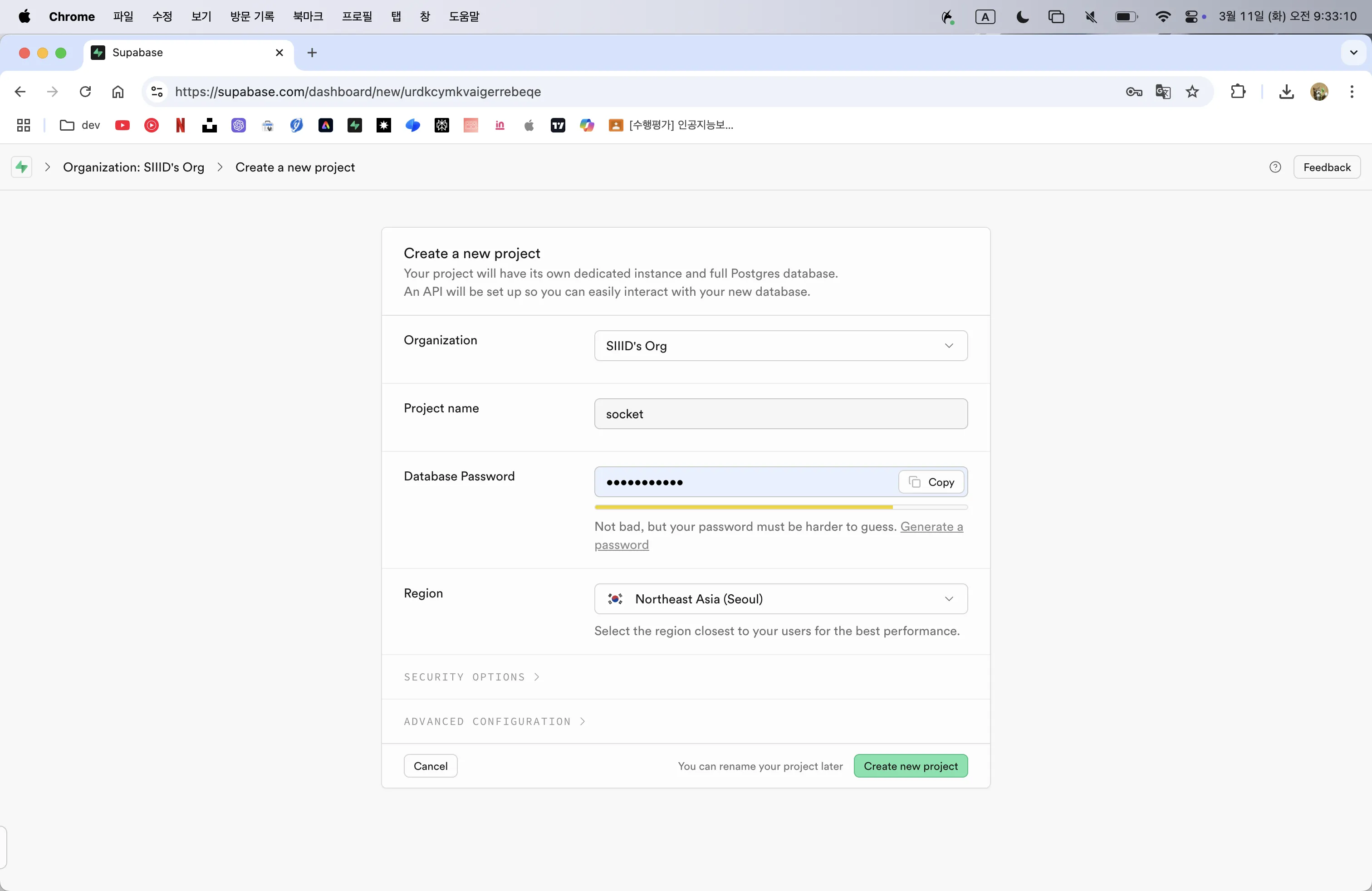The width and height of the screenshot is (1372, 891).
Task: Copy the database password
Action: (931, 482)
